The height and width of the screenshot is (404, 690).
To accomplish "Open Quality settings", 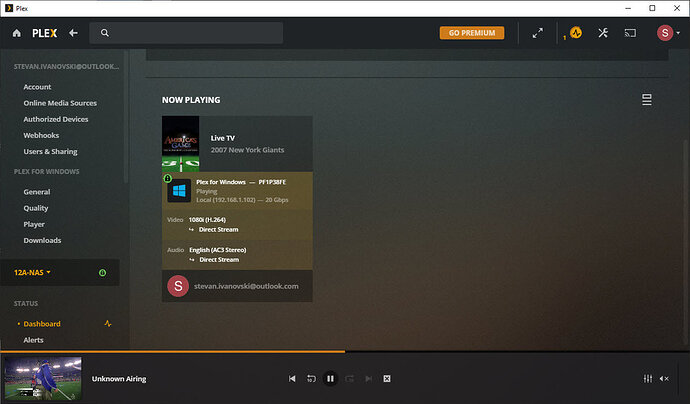I will tap(36, 208).
